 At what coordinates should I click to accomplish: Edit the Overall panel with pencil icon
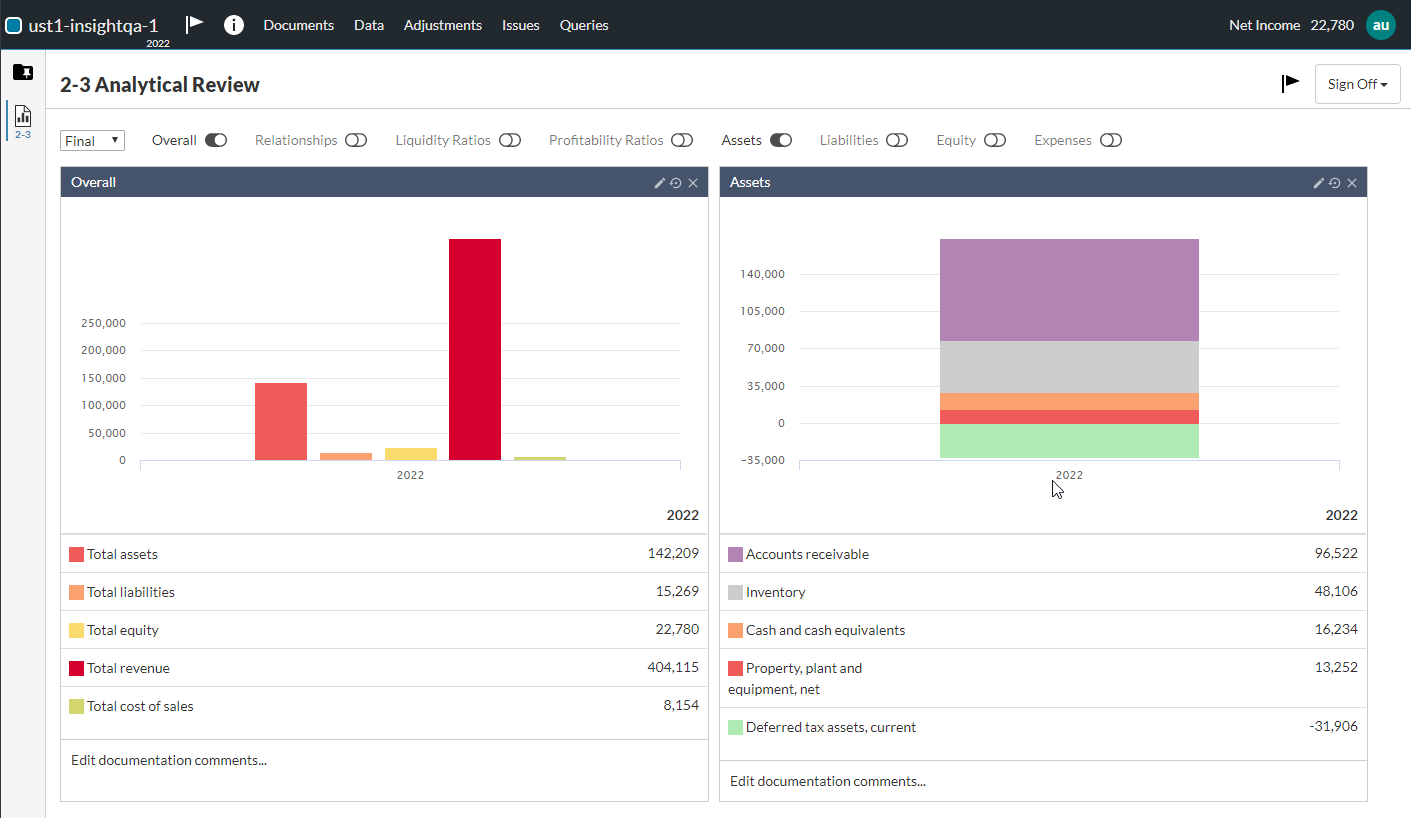659,183
